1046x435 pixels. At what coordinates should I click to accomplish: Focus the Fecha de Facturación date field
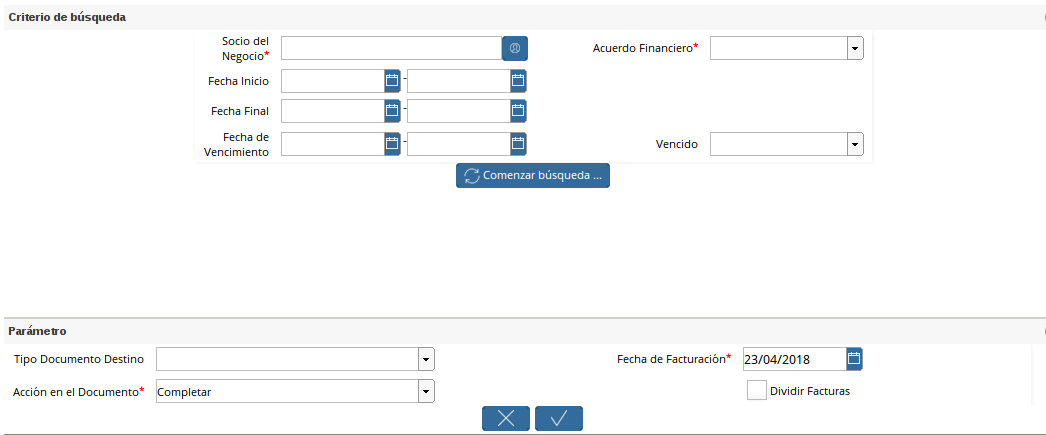(x=794, y=359)
